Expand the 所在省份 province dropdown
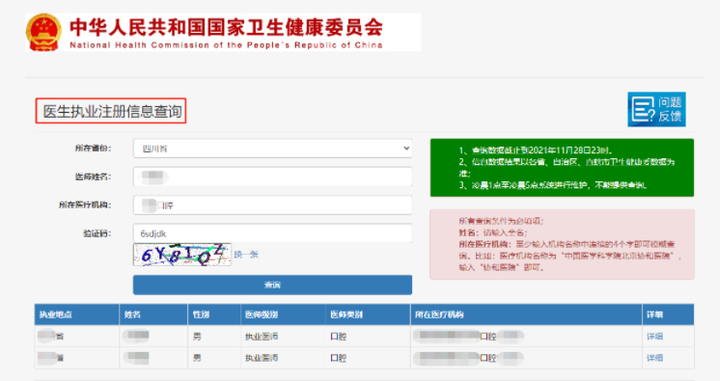 (x=272, y=148)
